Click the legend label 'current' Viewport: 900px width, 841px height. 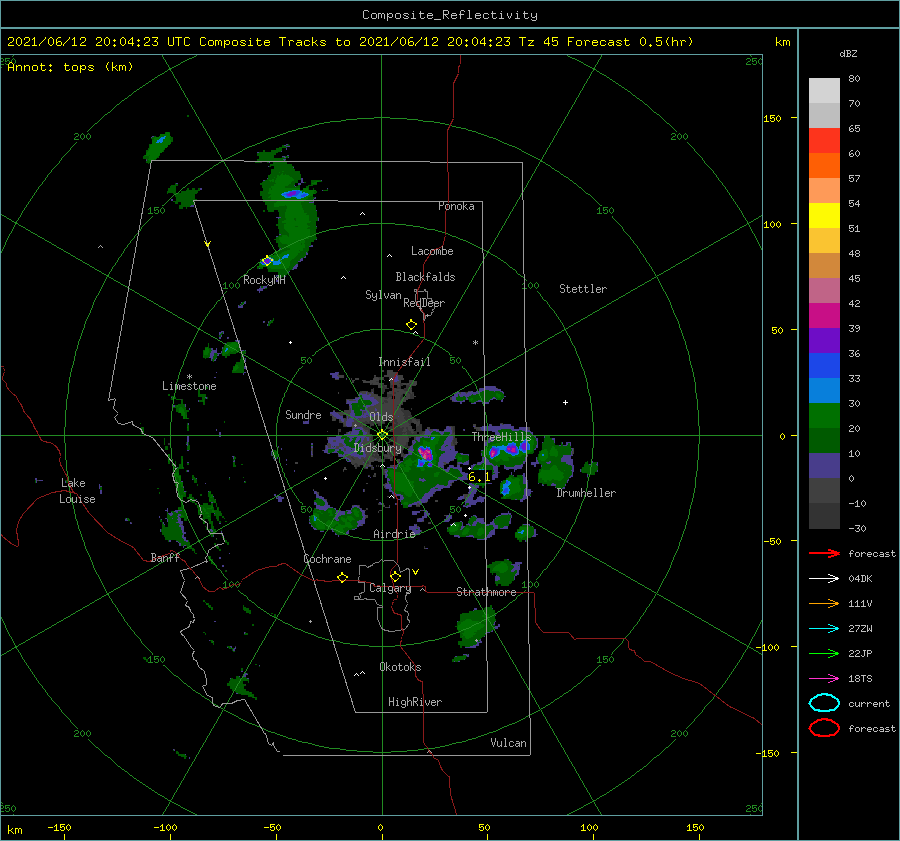(x=869, y=703)
